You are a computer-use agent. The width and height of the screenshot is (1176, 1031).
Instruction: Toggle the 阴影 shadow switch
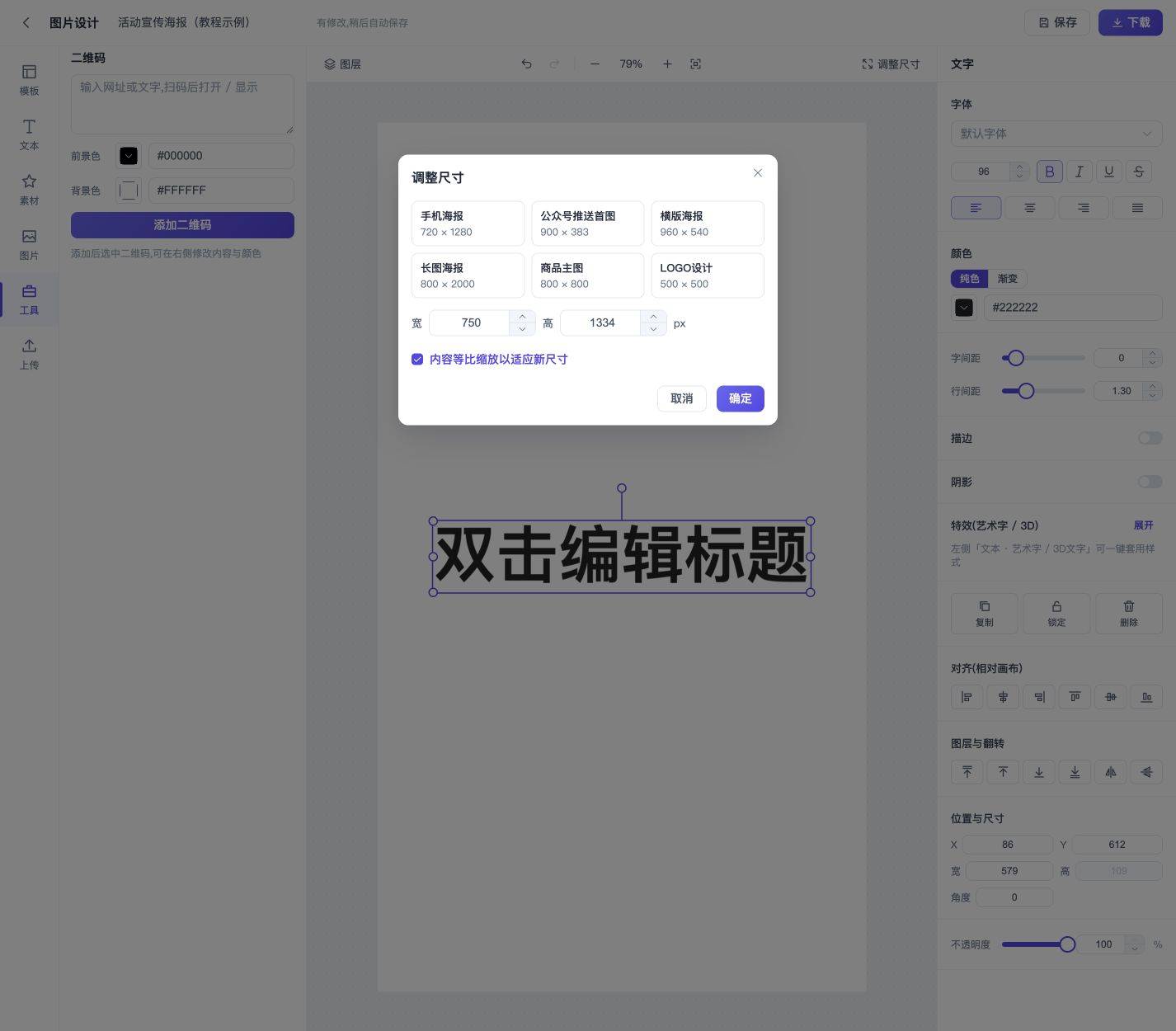1150,482
